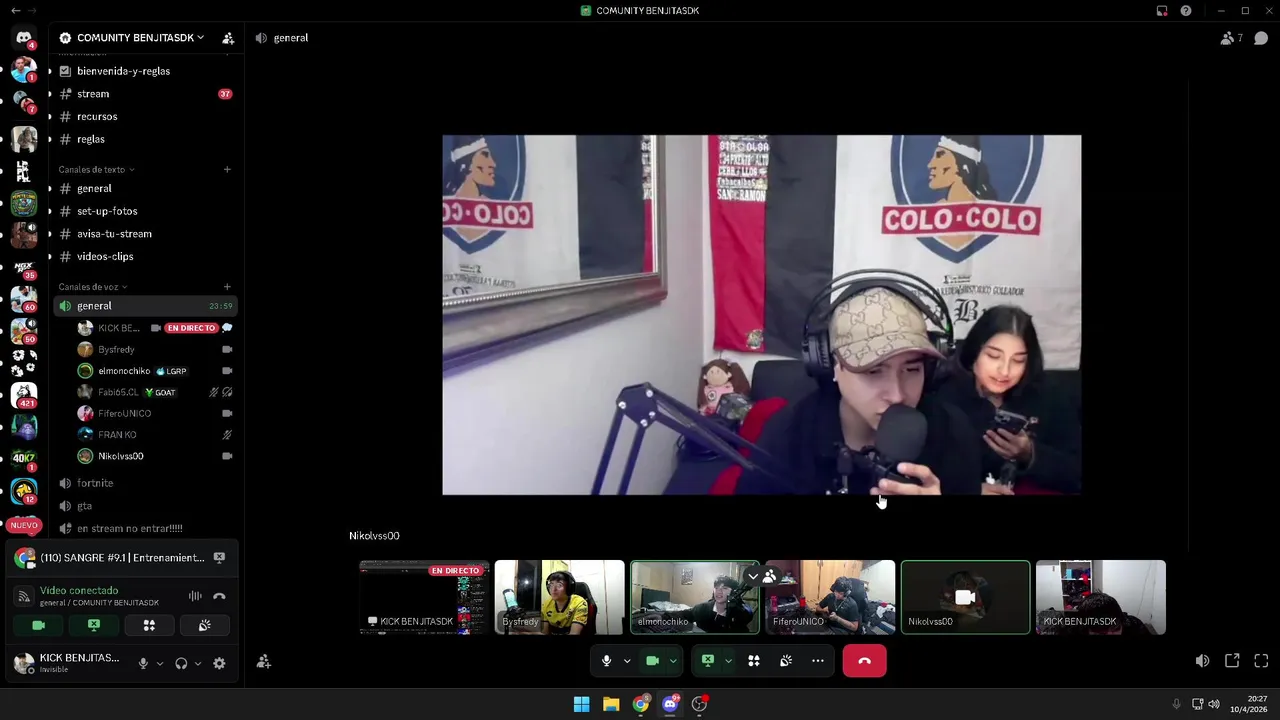1280x720 pixels.
Task: Select FiferoUNICO in voice member list
Action: click(155, 413)
